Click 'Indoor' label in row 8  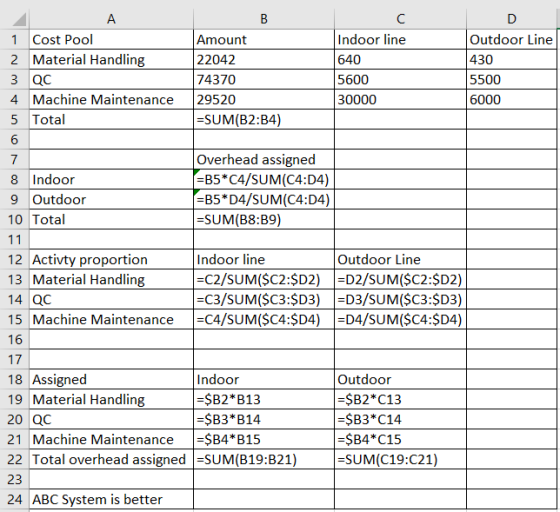(111, 179)
